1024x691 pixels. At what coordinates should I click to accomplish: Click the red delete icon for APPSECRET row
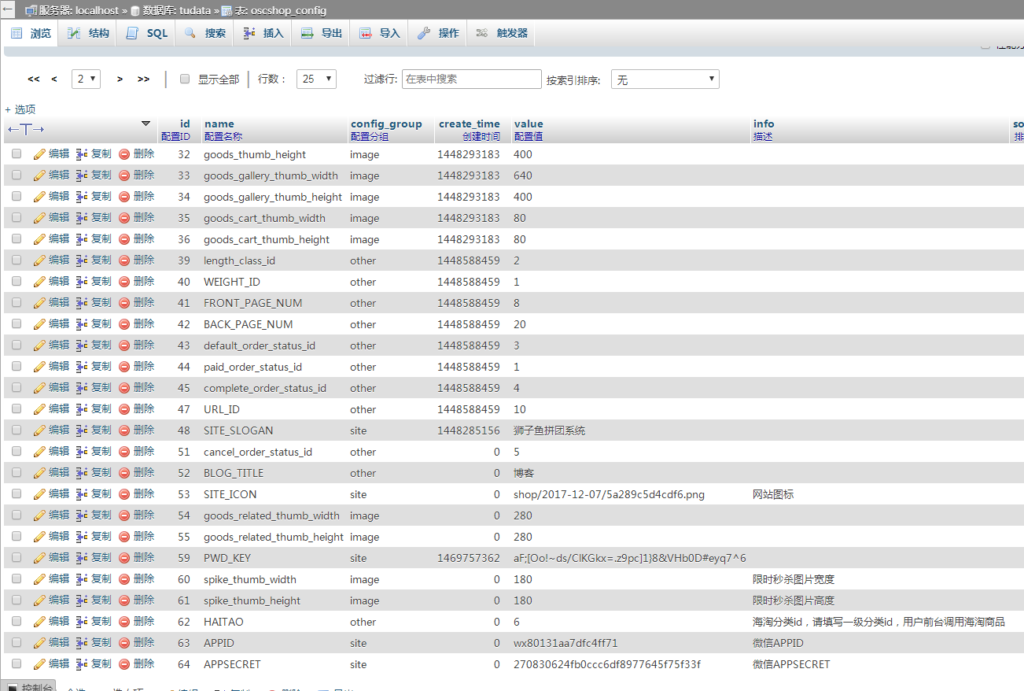(125, 664)
